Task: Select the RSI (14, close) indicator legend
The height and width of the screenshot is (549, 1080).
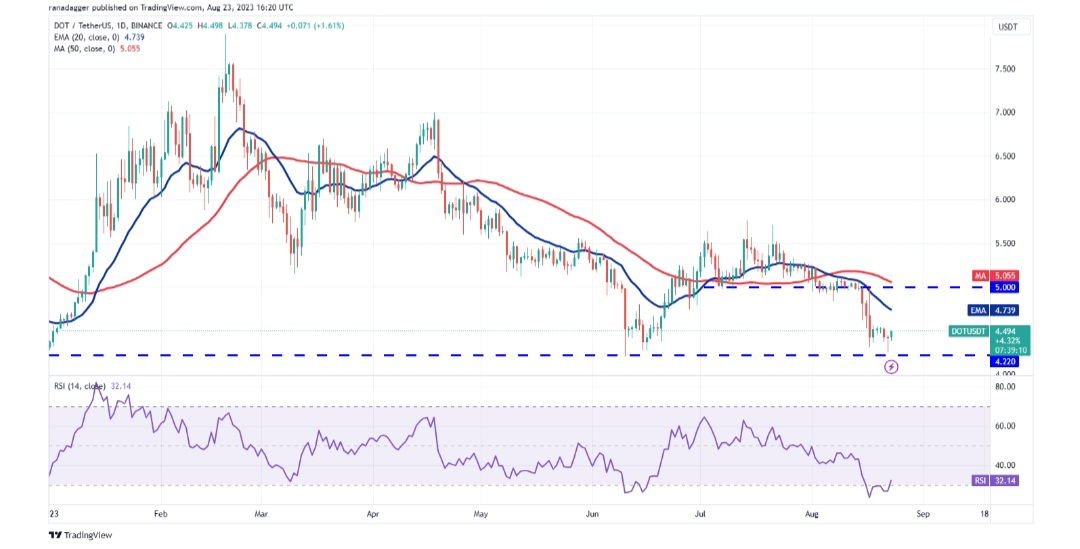Action: pyautogui.click(x=80, y=385)
